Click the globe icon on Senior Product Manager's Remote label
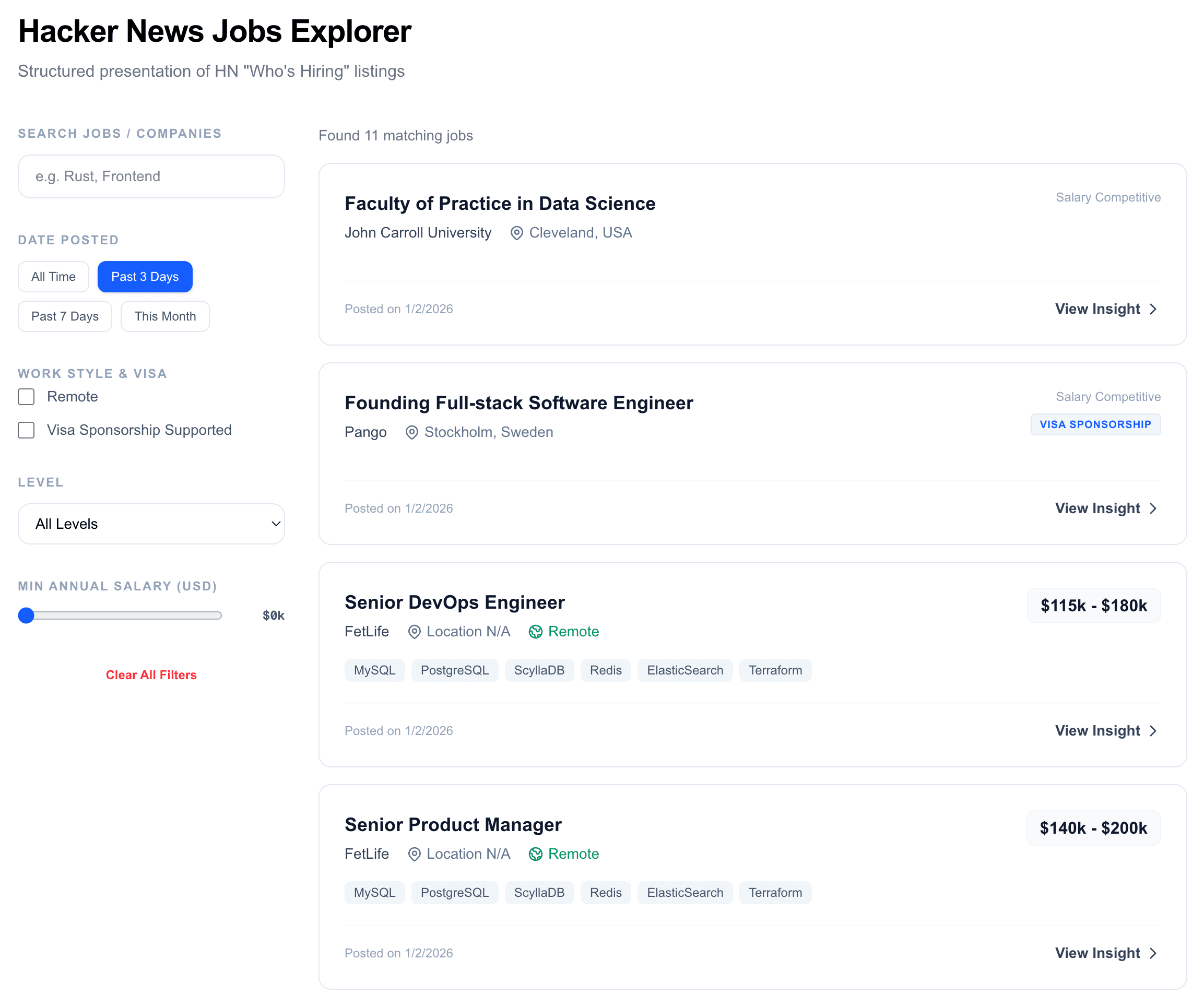Image resolution: width=1204 pixels, height=995 pixels. click(x=536, y=854)
